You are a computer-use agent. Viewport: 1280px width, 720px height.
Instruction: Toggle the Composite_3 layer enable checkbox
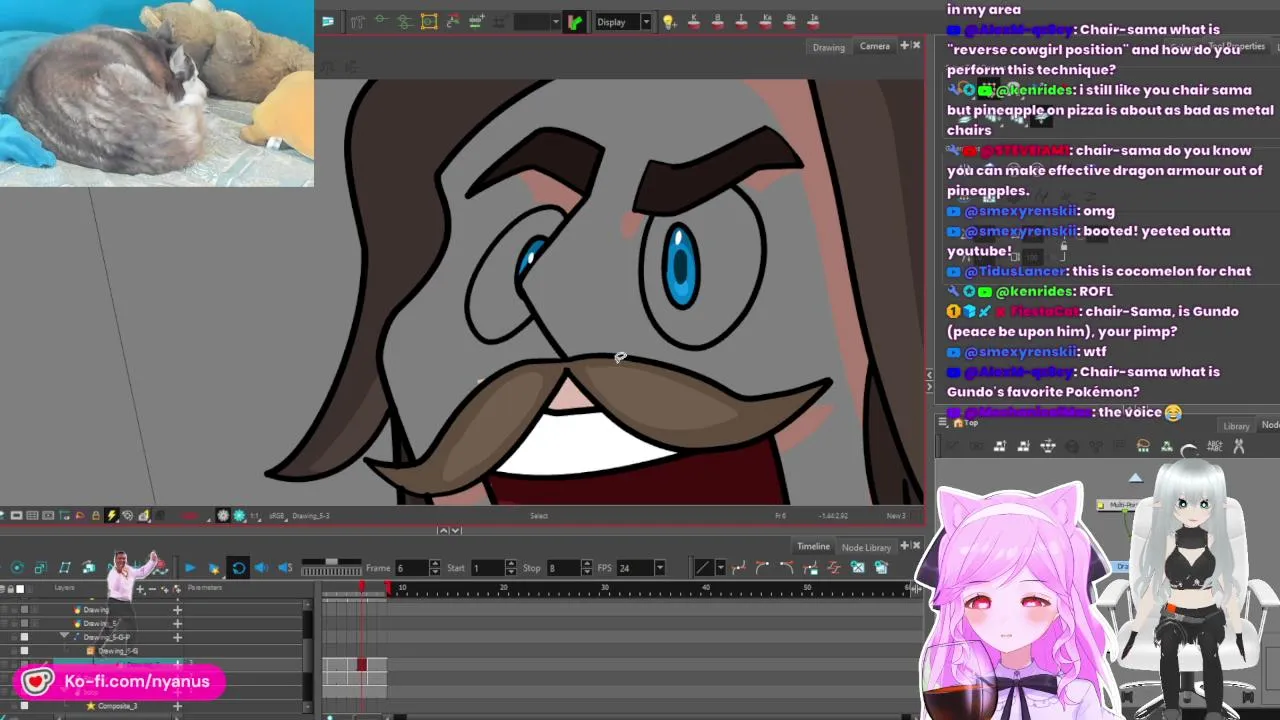point(24,706)
